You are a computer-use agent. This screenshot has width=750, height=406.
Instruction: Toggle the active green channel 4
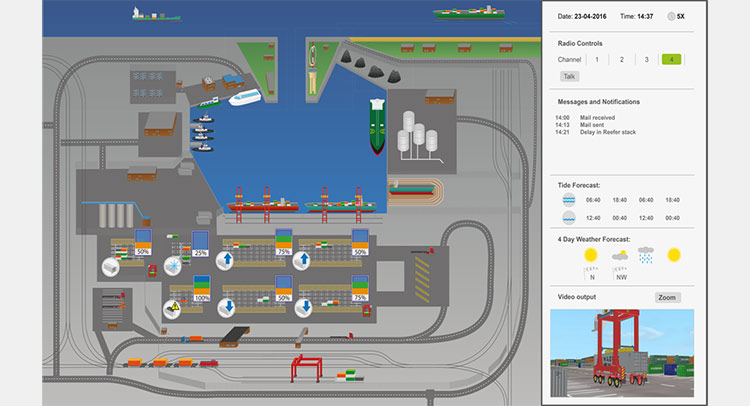[671, 59]
